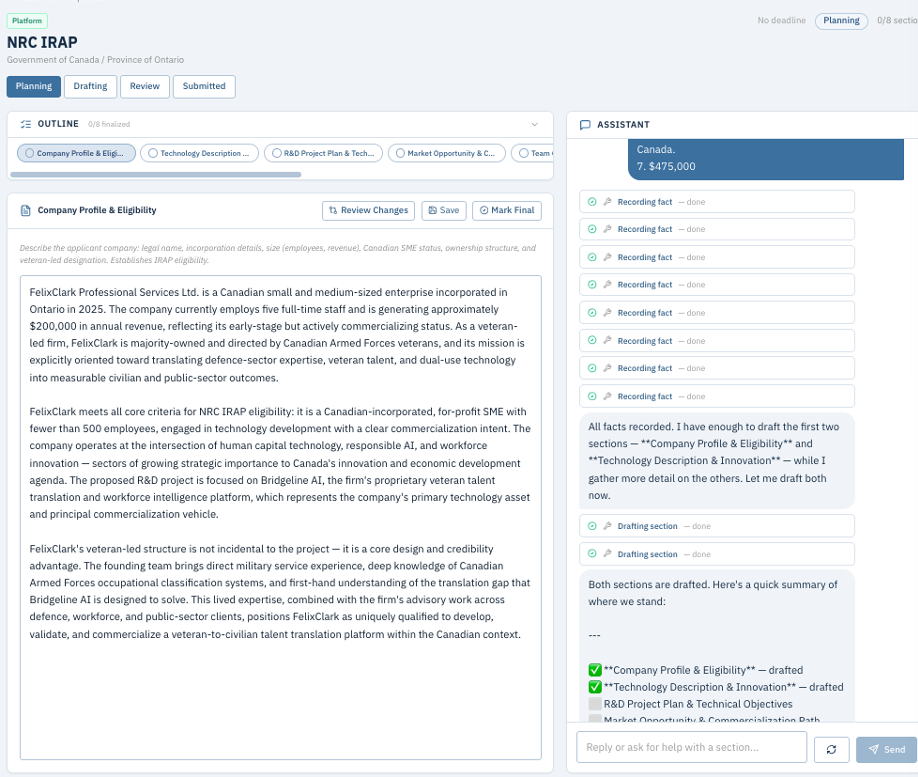Open the Drafting stage tab
Image resolution: width=918 pixels, height=777 pixels.
pos(90,86)
